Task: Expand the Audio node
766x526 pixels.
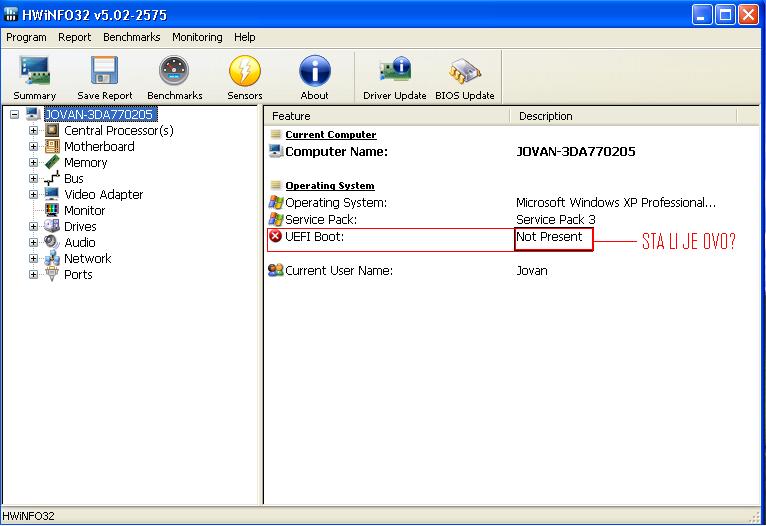Action: click(x=33, y=242)
